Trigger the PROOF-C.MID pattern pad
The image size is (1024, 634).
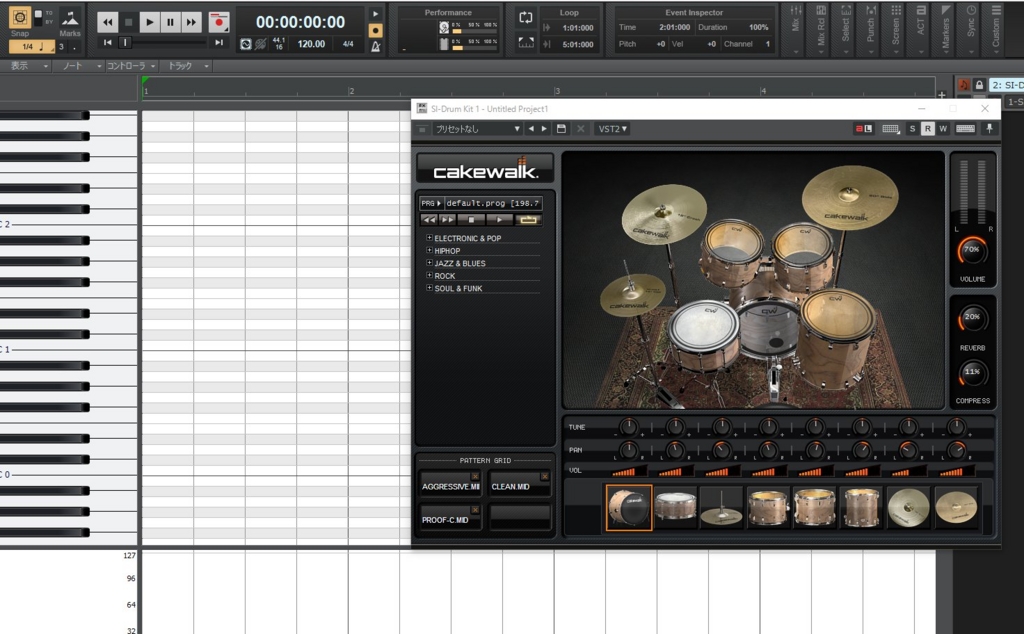coord(451,517)
